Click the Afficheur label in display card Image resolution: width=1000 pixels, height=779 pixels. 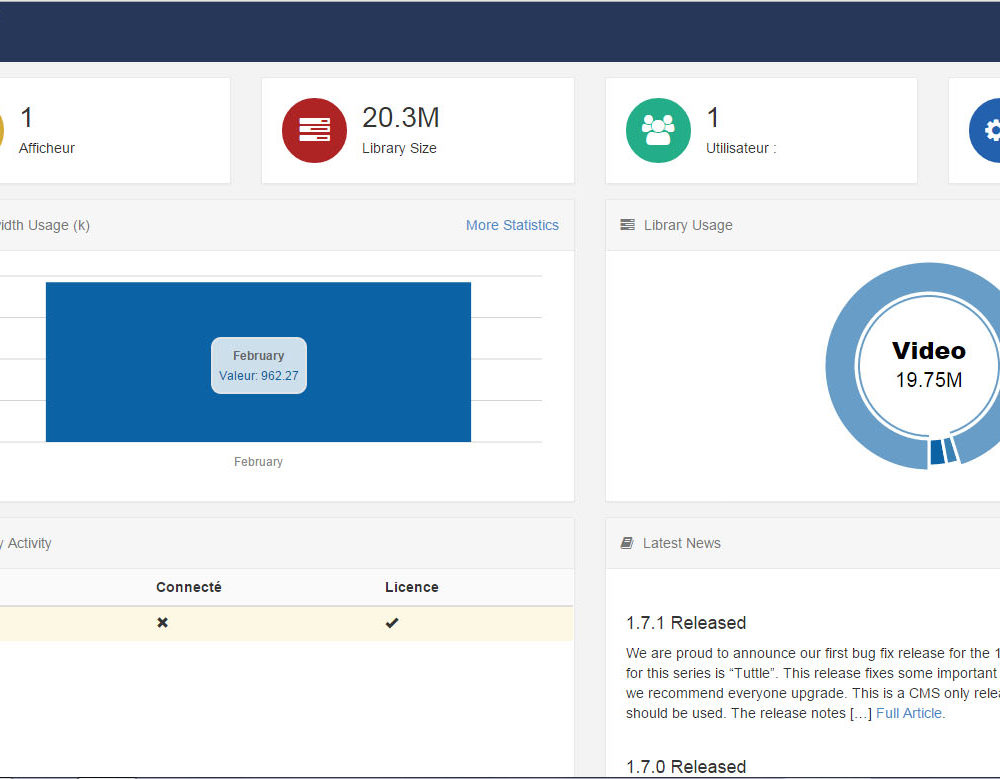[47, 148]
